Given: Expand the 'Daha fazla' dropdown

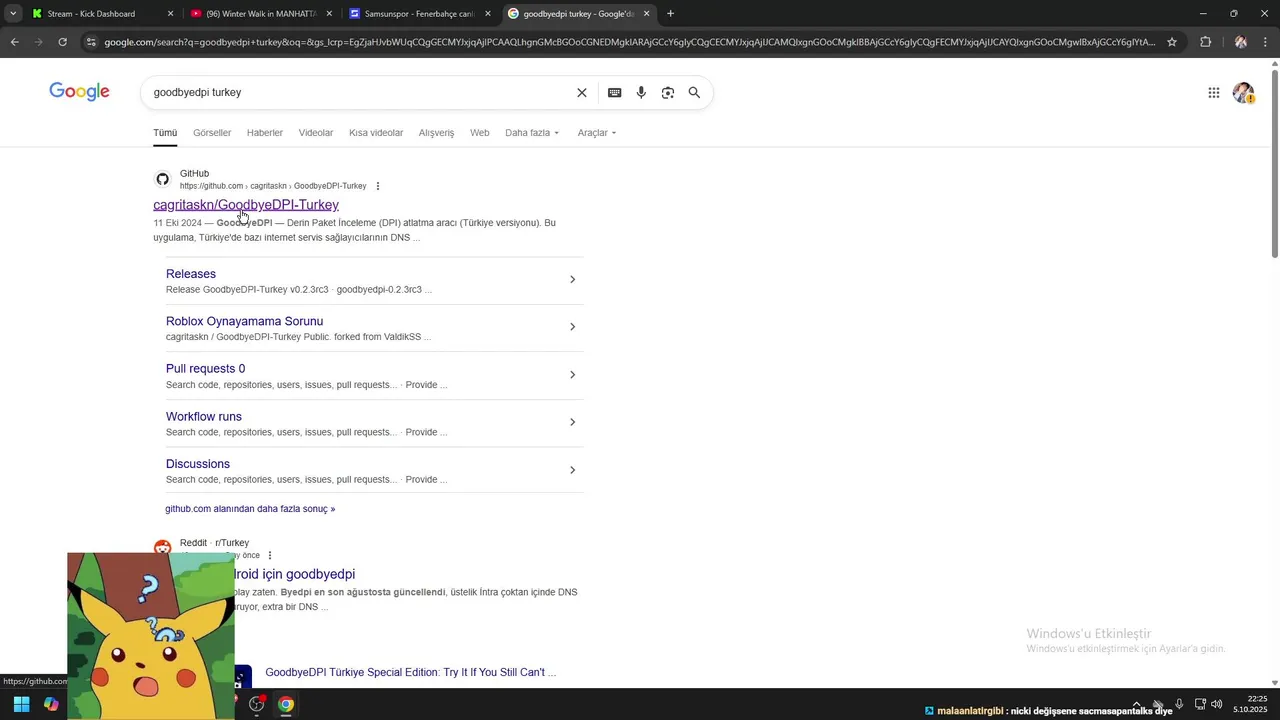Looking at the screenshot, I should pyautogui.click(x=532, y=133).
